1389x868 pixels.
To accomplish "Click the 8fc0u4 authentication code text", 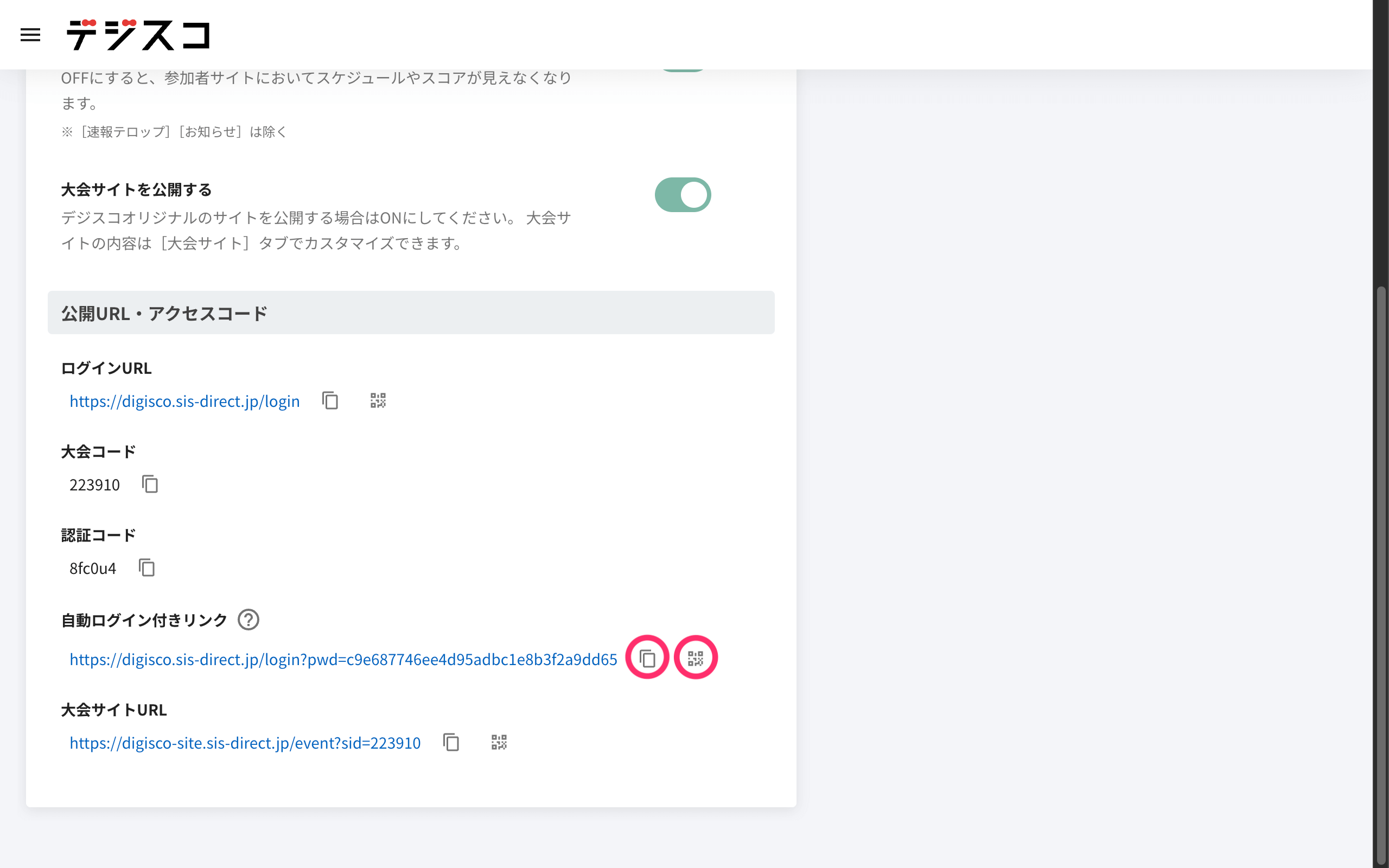I will [x=93, y=569].
